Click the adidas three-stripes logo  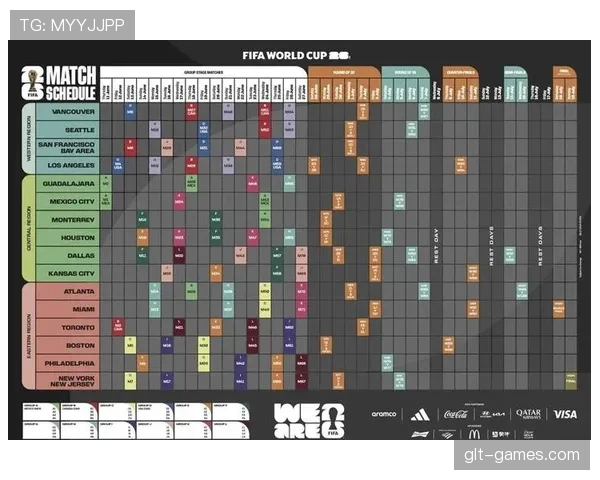tap(420, 415)
